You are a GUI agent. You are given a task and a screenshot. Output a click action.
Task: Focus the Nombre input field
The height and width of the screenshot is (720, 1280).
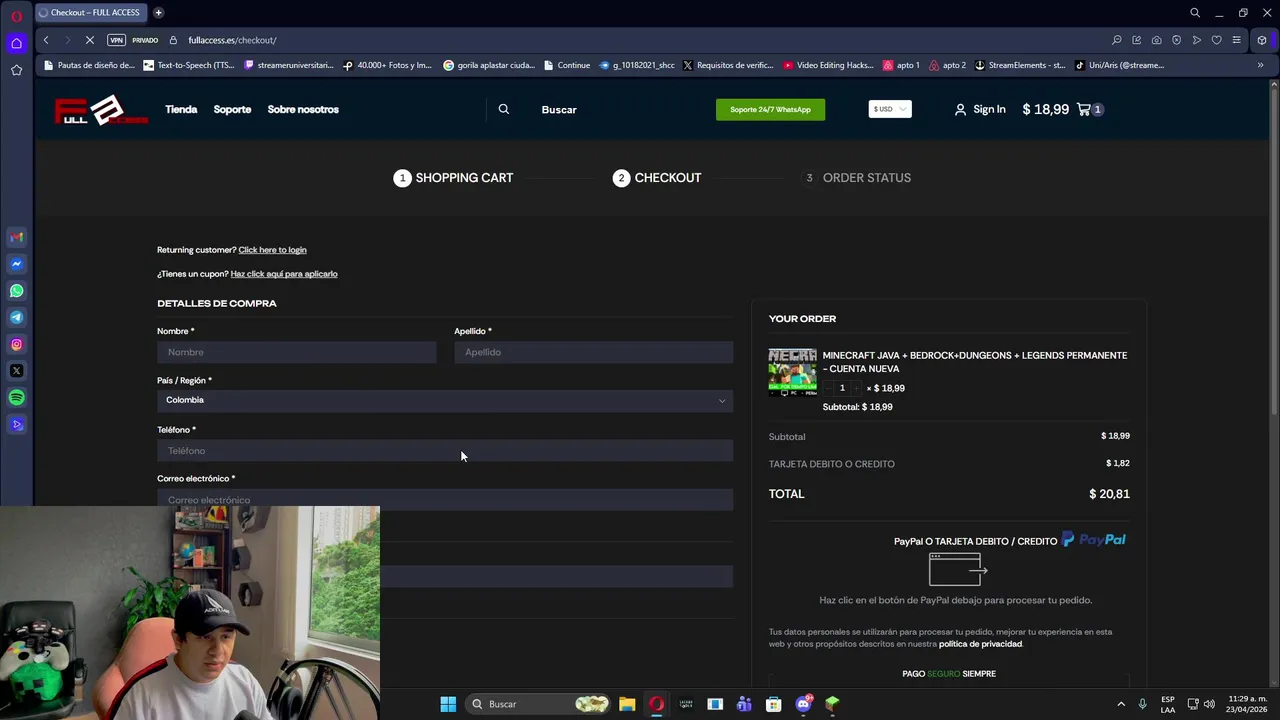click(x=296, y=352)
